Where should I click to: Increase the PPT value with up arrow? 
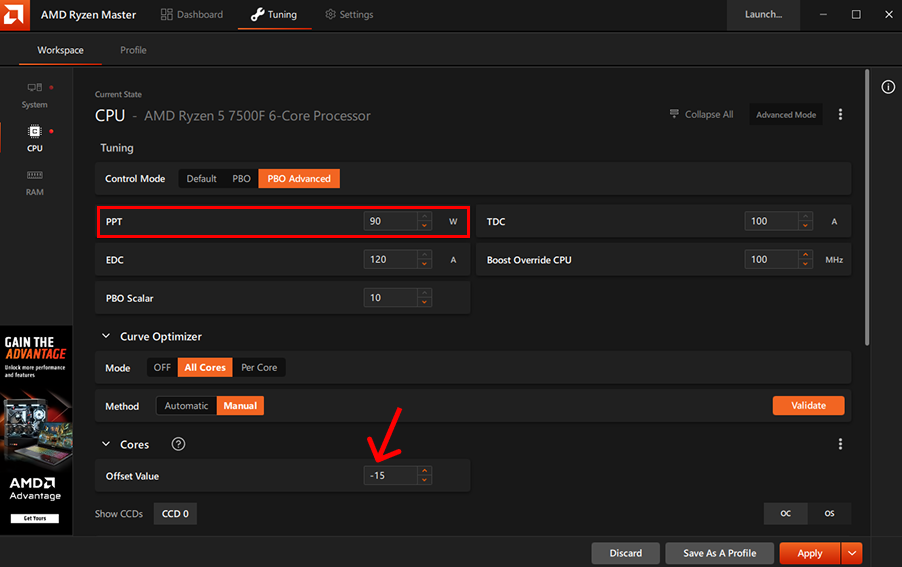click(425, 217)
